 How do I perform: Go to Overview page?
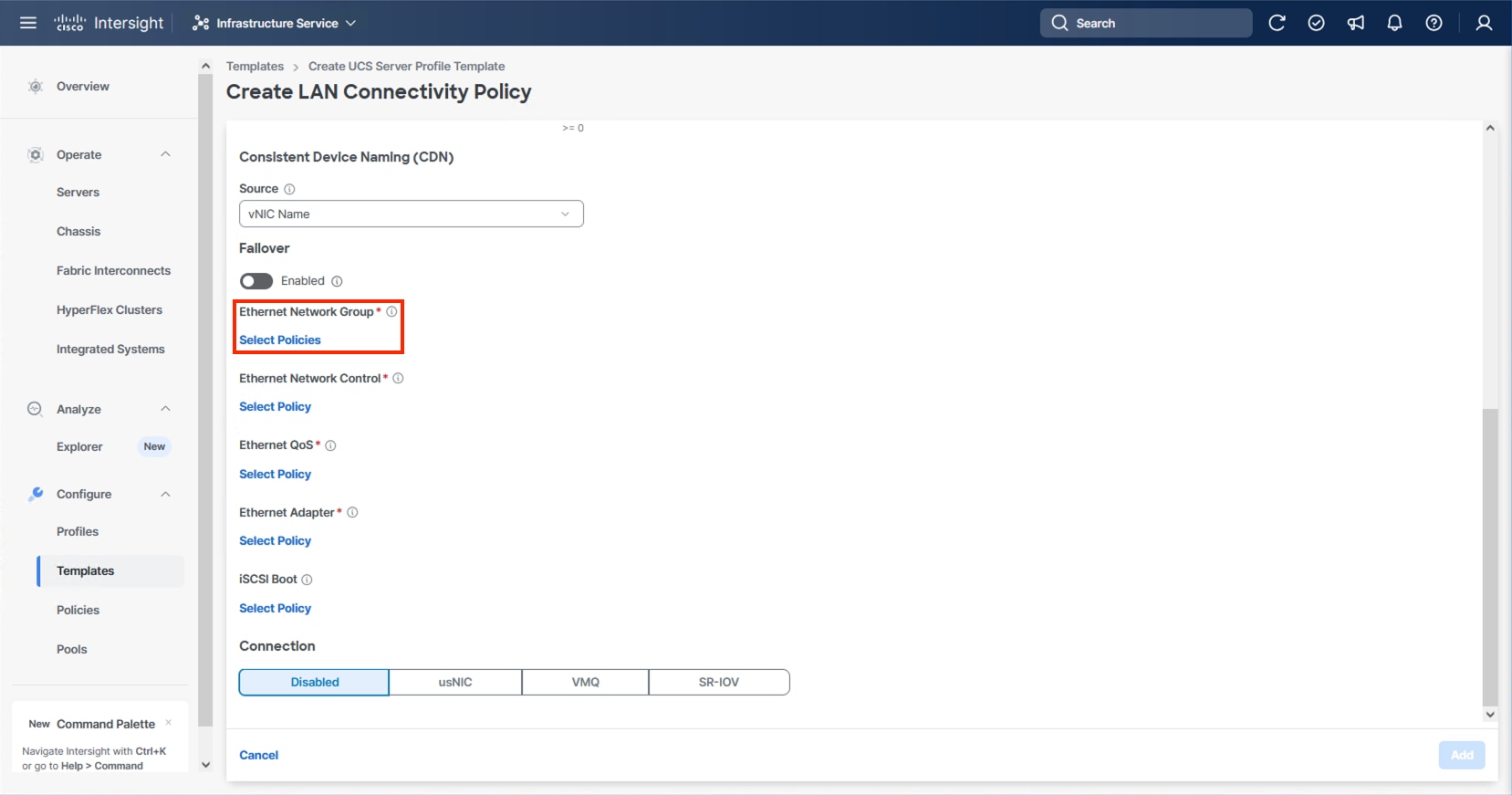(83, 87)
